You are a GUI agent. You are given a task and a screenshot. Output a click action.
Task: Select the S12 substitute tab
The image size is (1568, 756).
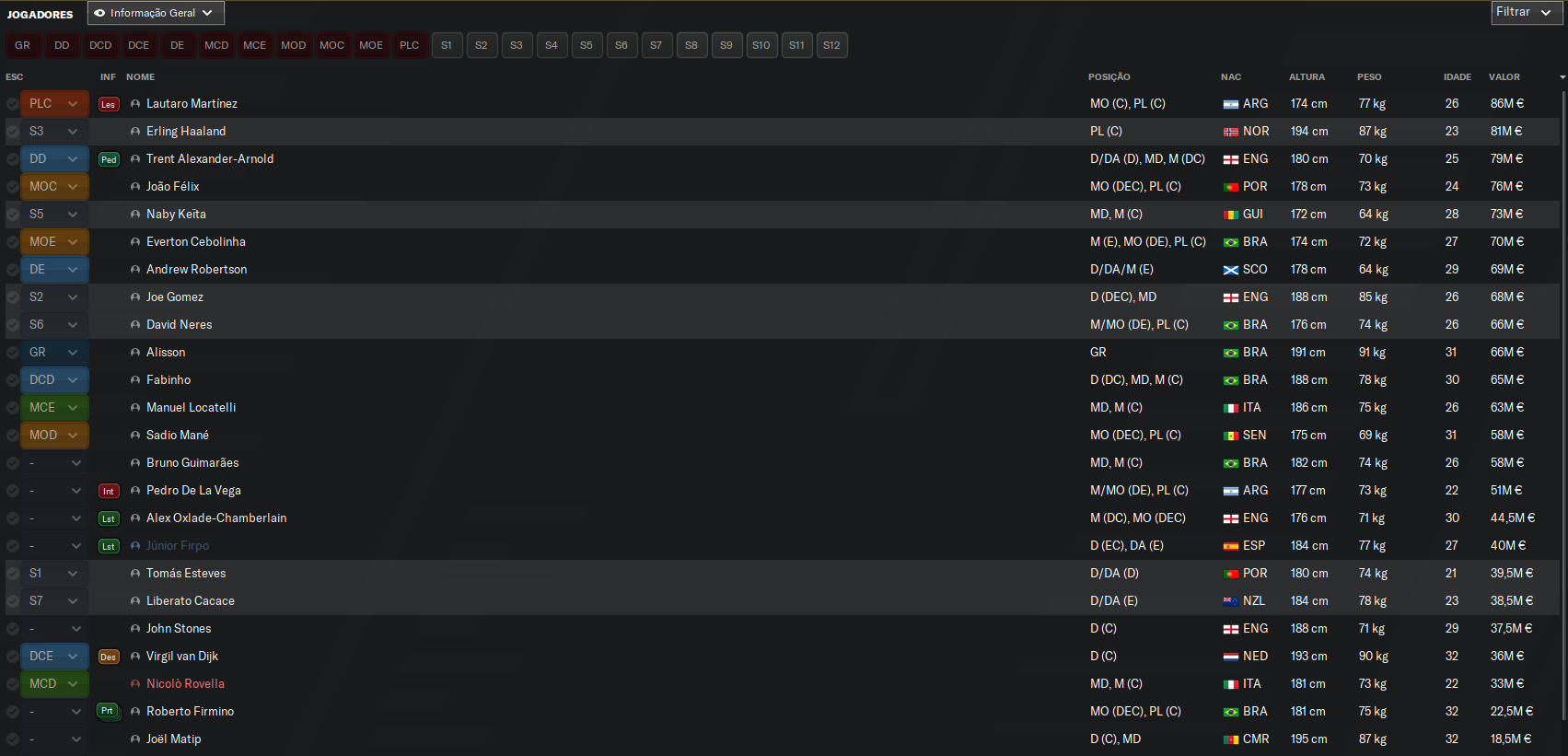point(831,45)
